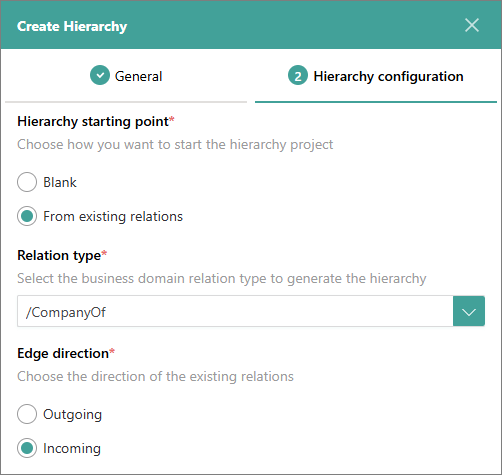The width and height of the screenshot is (502, 475).
Task: Close the Create Hierarchy dialog
Action: pos(472,25)
